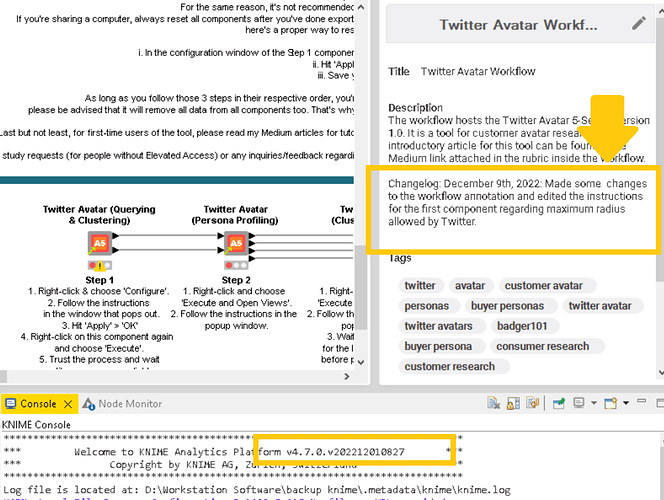664x500 pixels.
Task: Click the Clear Console icon
Action: 493,403
